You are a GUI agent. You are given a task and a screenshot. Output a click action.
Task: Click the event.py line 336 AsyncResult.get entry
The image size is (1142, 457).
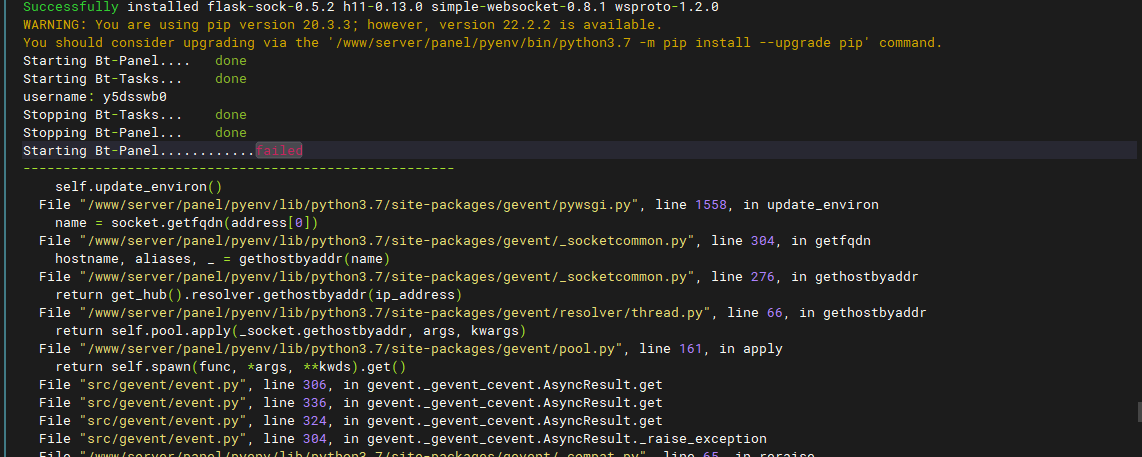(x=350, y=403)
